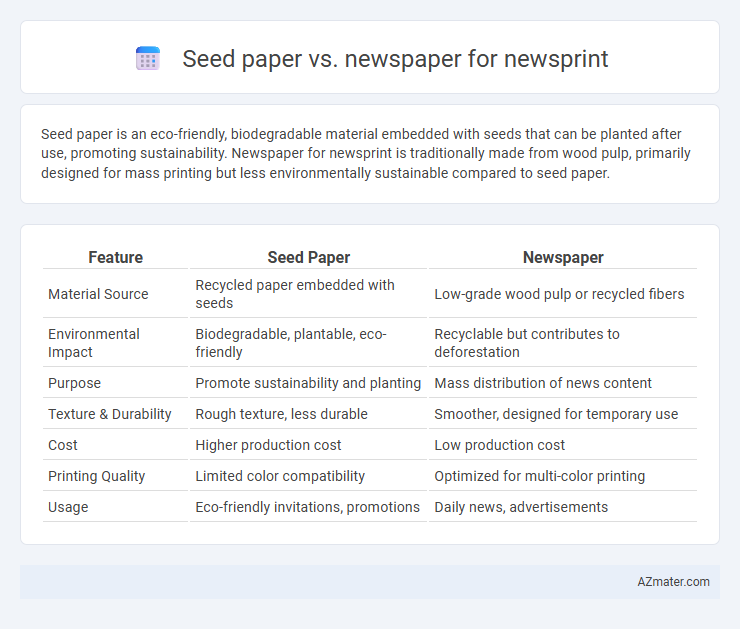The height and width of the screenshot is (629, 740).
Task: Click the calendar table icon beside the title
Action: (x=148, y=59)
